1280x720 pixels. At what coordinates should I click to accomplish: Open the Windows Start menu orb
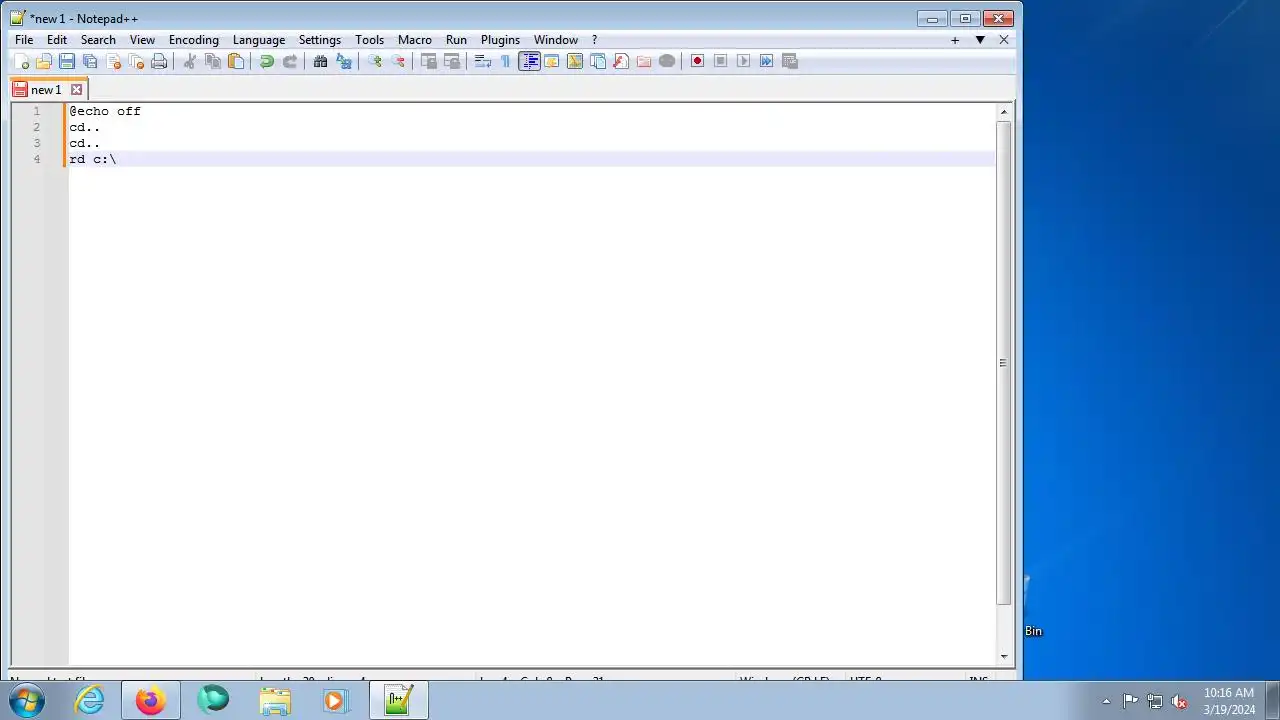click(28, 700)
